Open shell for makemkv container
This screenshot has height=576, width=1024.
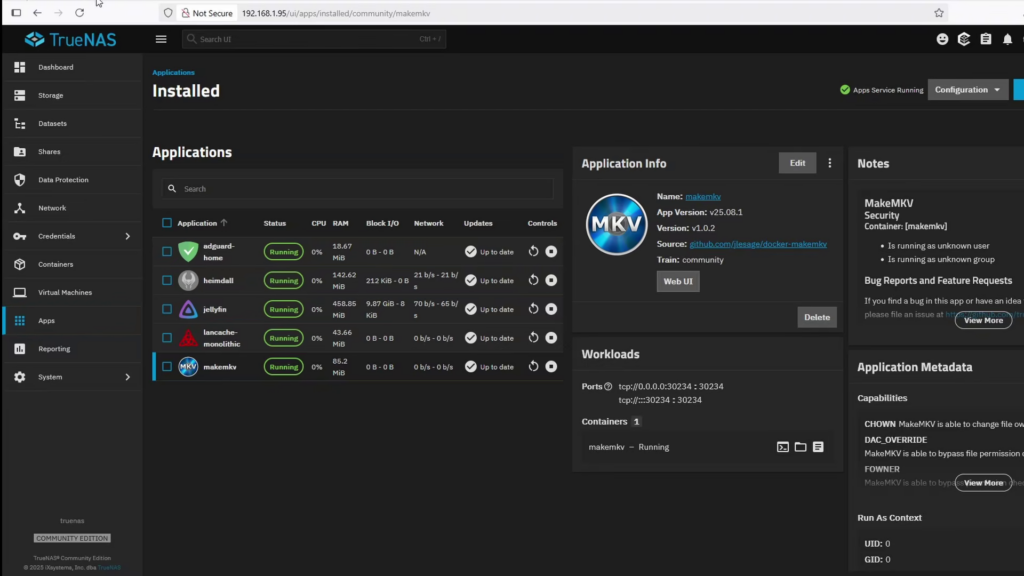783,447
